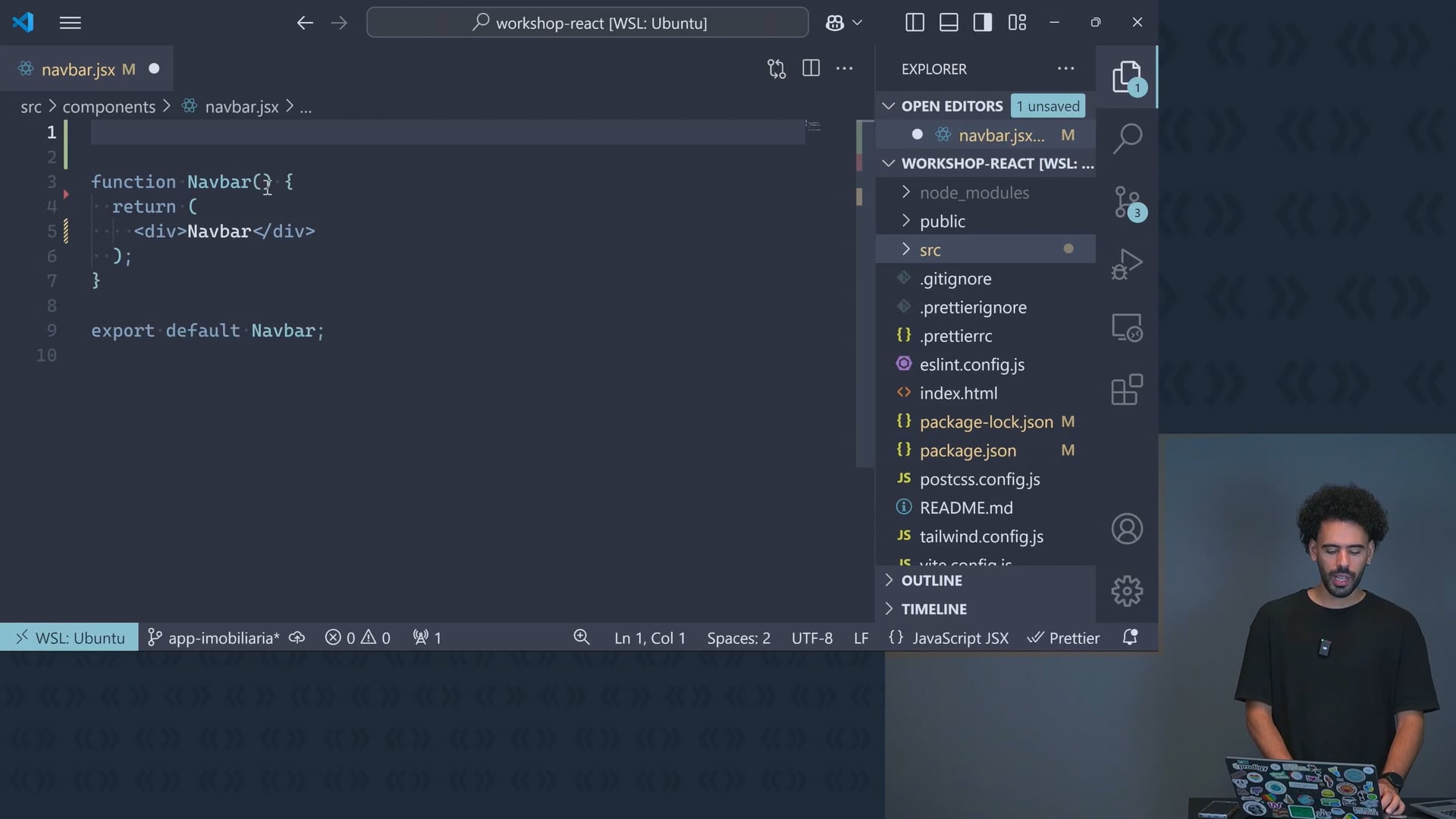Screen dimensions: 1456x819
Task: Open the Search view in activity bar
Action: [x=1127, y=138]
